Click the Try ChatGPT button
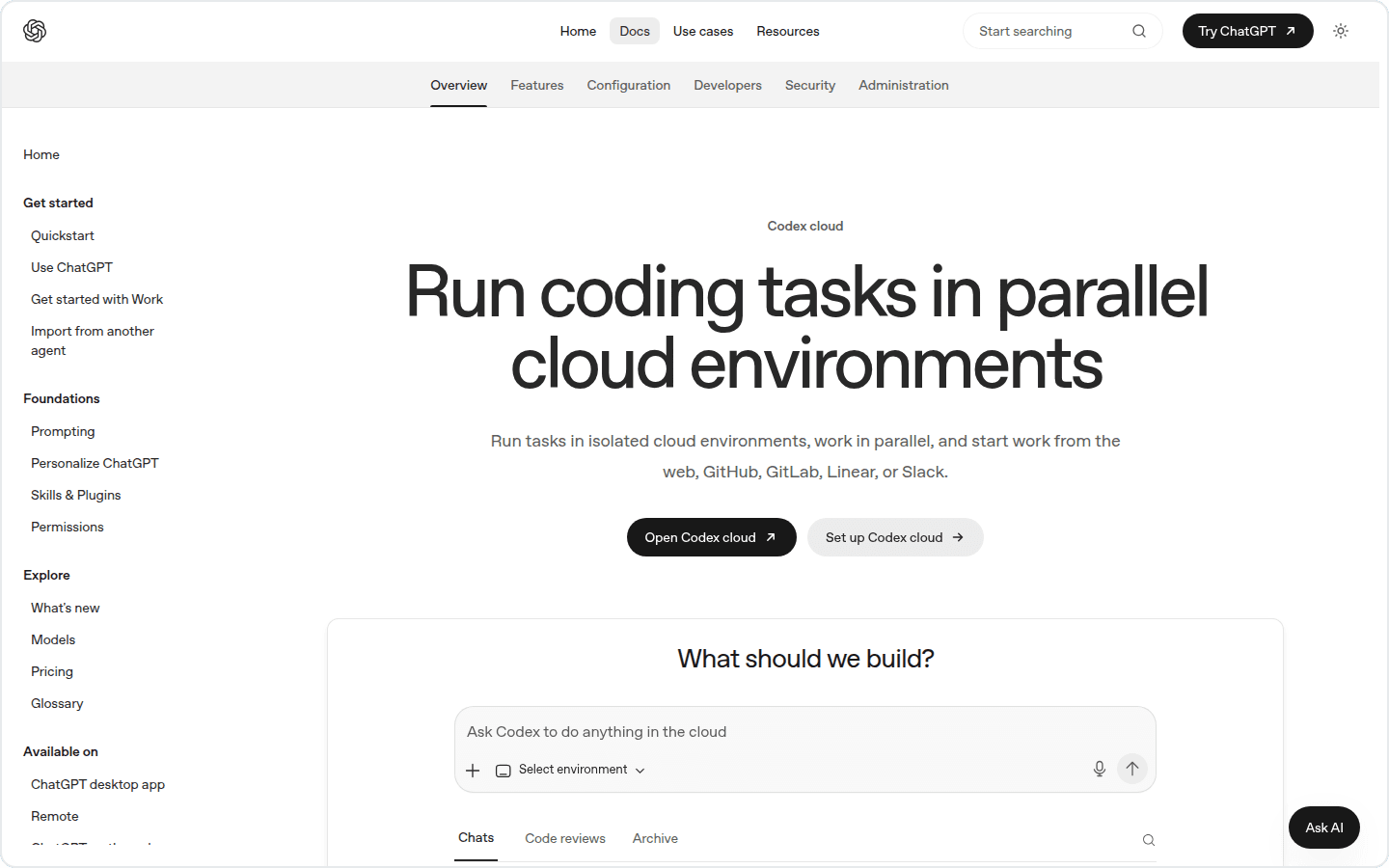This screenshot has height=868, width=1389. point(1248,31)
